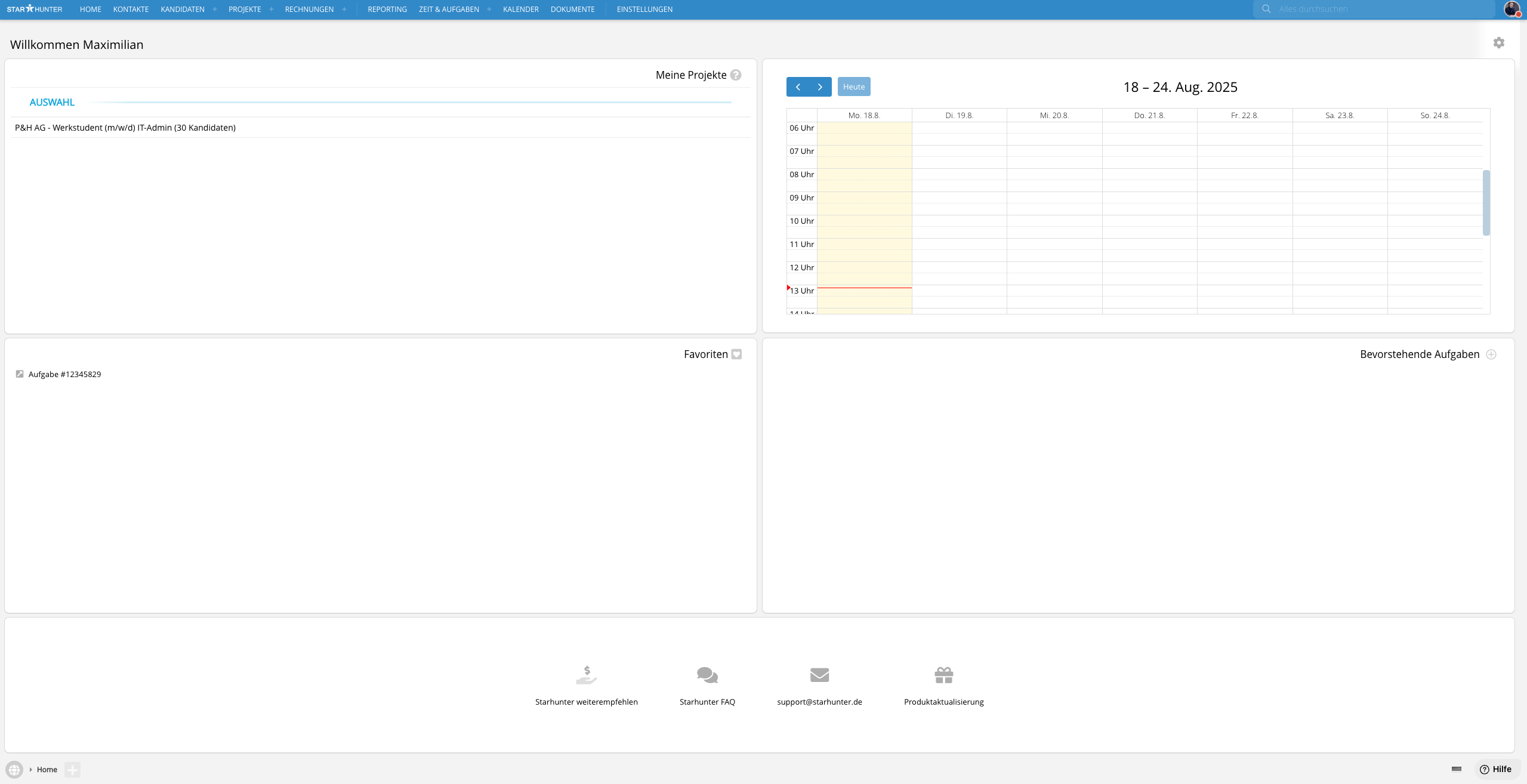Add a task via Bevorstehende Aufgaben plus
Image resolution: width=1527 pixels, height=784 pixels.
coord(1491,354)
